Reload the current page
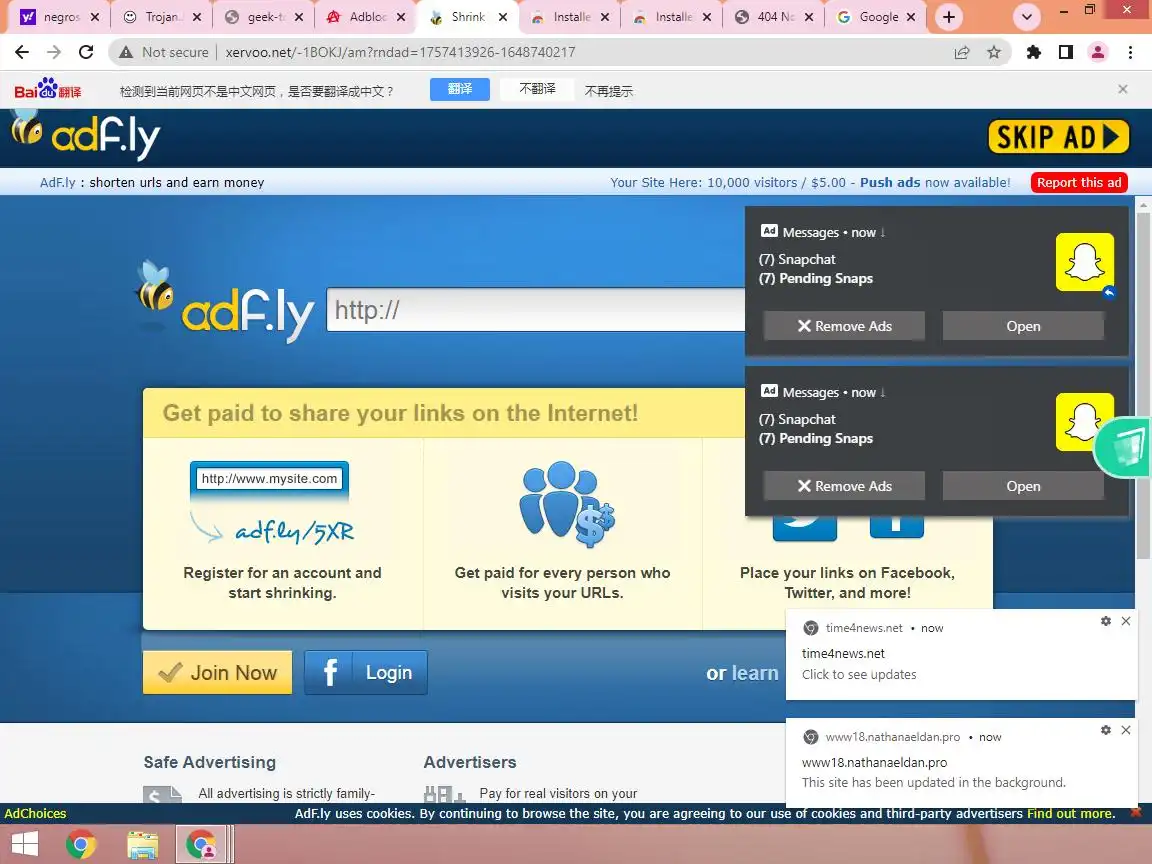This screenshot has width=1152, height=864. tap(86, 52)
